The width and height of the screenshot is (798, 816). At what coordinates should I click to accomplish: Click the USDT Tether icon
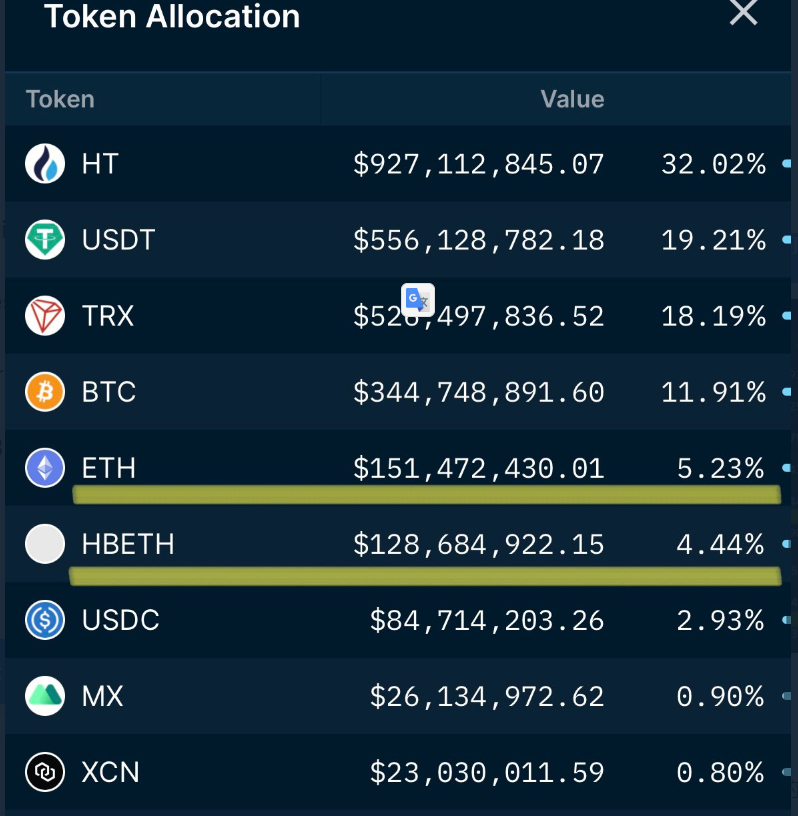coord(45,240)
